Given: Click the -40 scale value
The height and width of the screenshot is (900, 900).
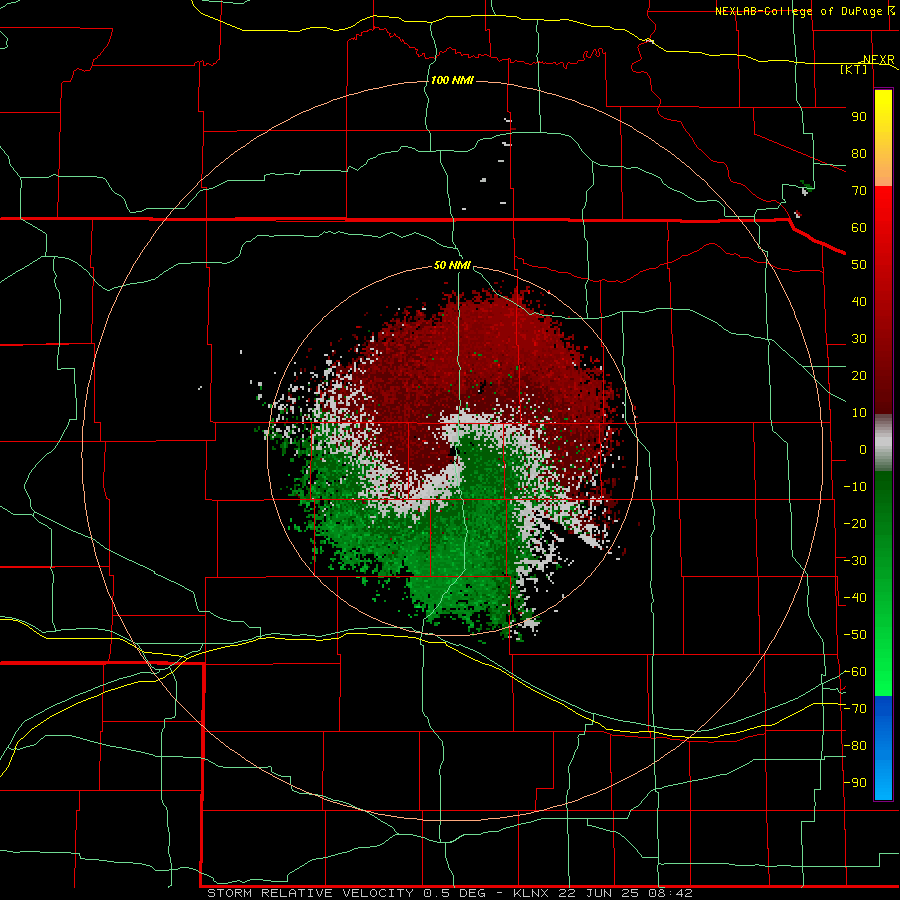Looking at the screenshot, I should (x=855, y=598).
